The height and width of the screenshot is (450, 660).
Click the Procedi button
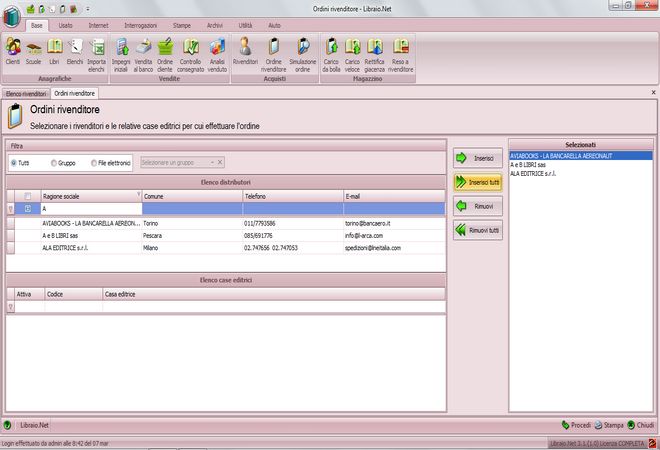pos(576,425)
